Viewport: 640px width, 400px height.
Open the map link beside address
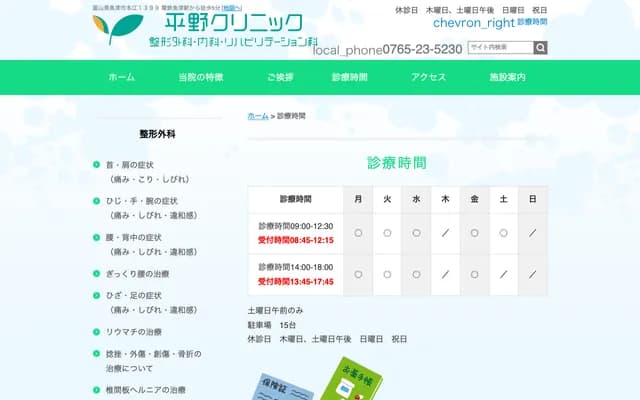[232, 8]
